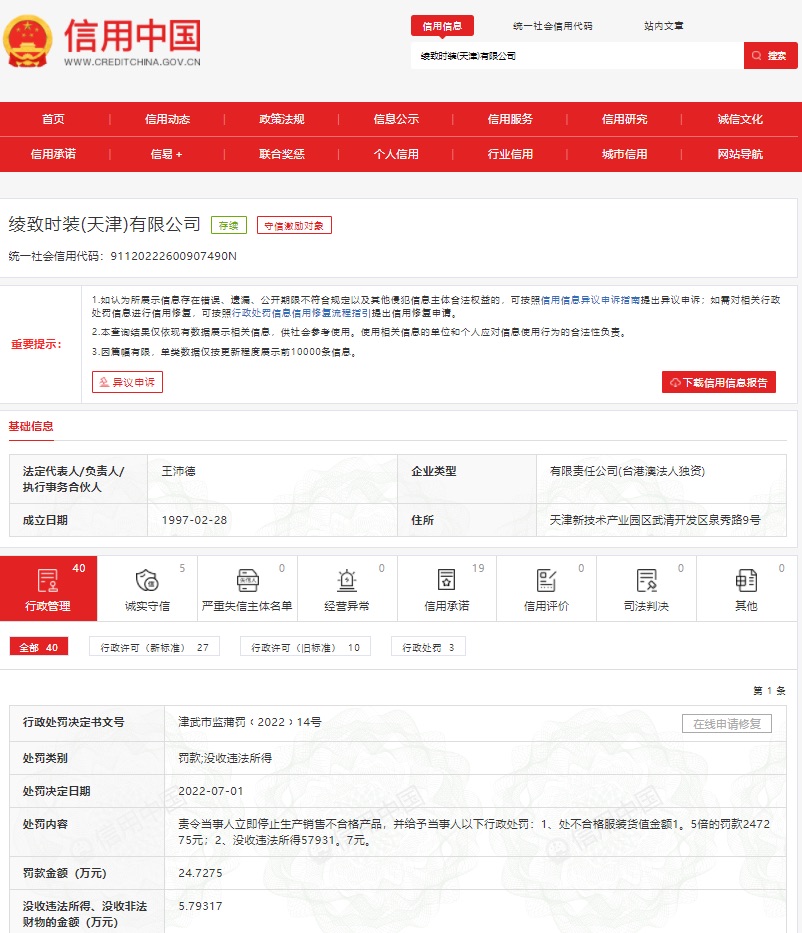This screenshot has height=933, width=802.
Task: Select the 信用信息 search tab
Action: 442,26
